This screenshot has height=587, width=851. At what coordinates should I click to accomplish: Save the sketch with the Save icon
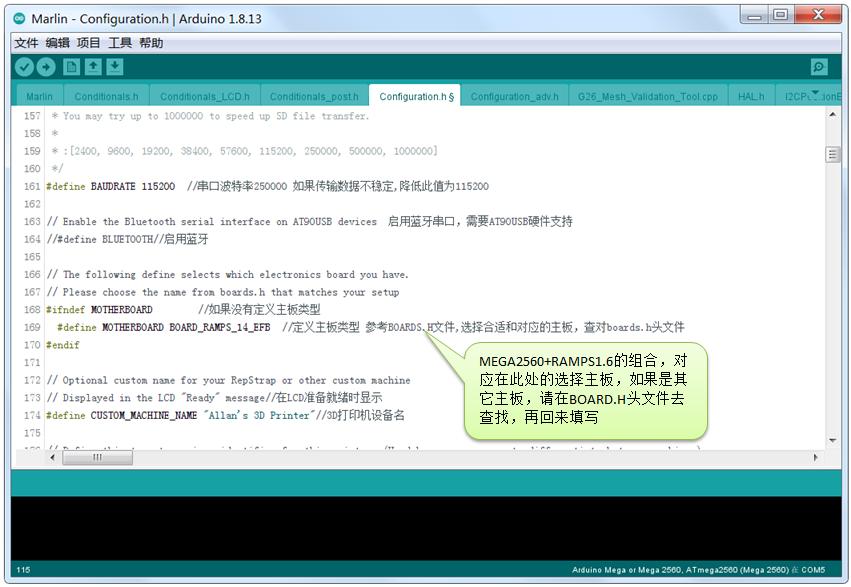pyautogui.click(x=116, y=66)
